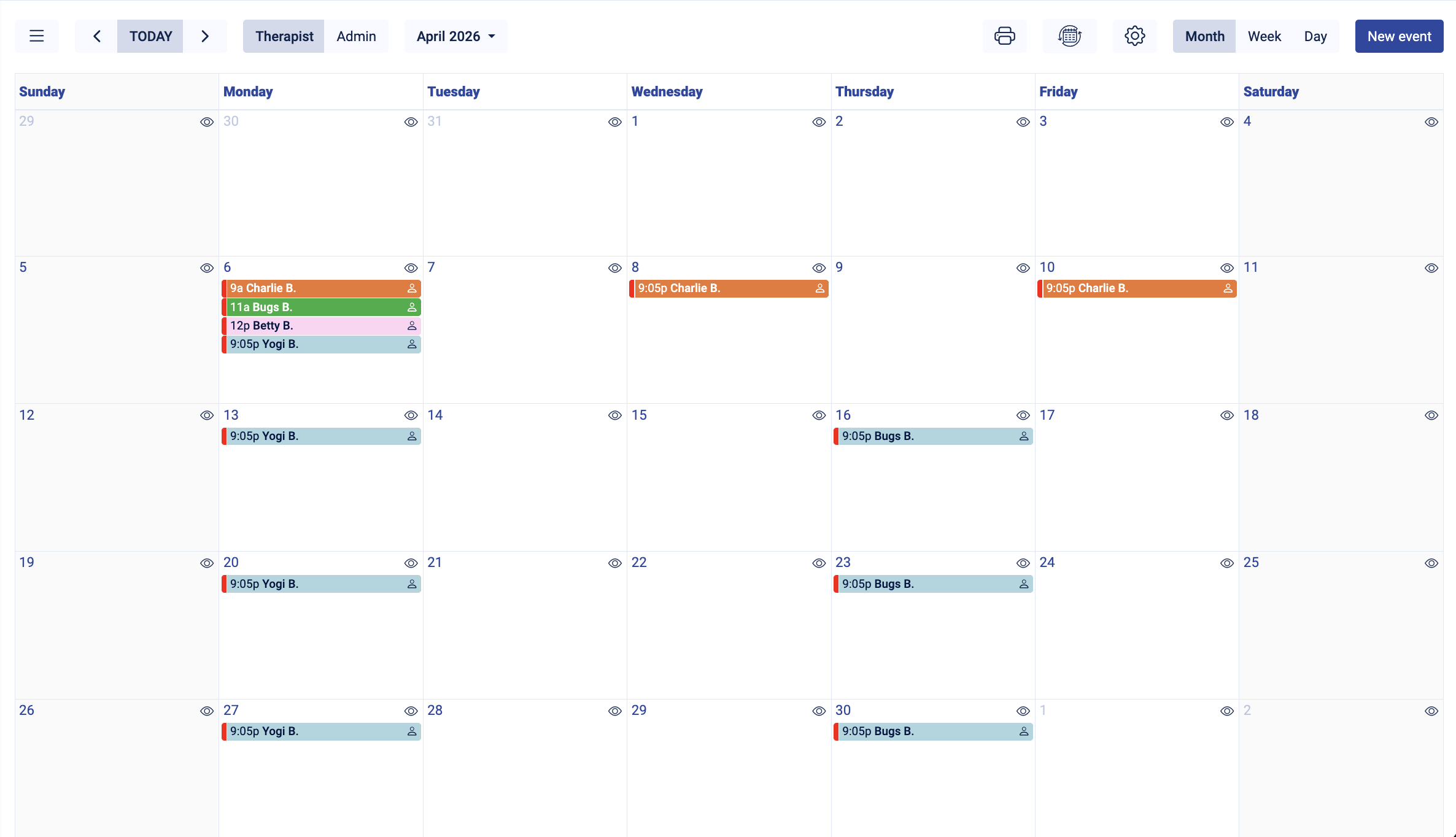Switch the calendar to Week view

pyautogui.click(x=1264, y=36)
